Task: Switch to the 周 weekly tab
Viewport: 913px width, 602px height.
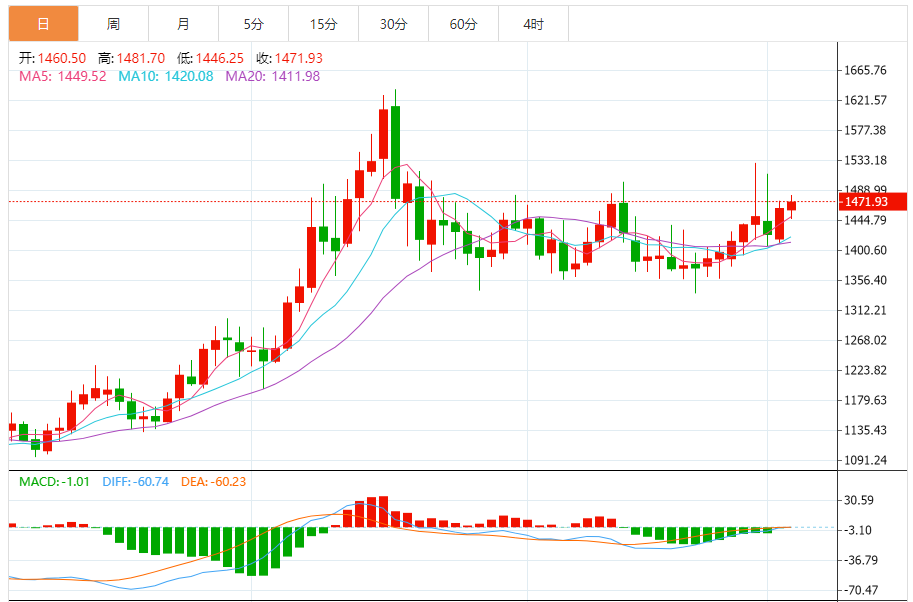Action: pyautogui.click(x=114, y=24)
